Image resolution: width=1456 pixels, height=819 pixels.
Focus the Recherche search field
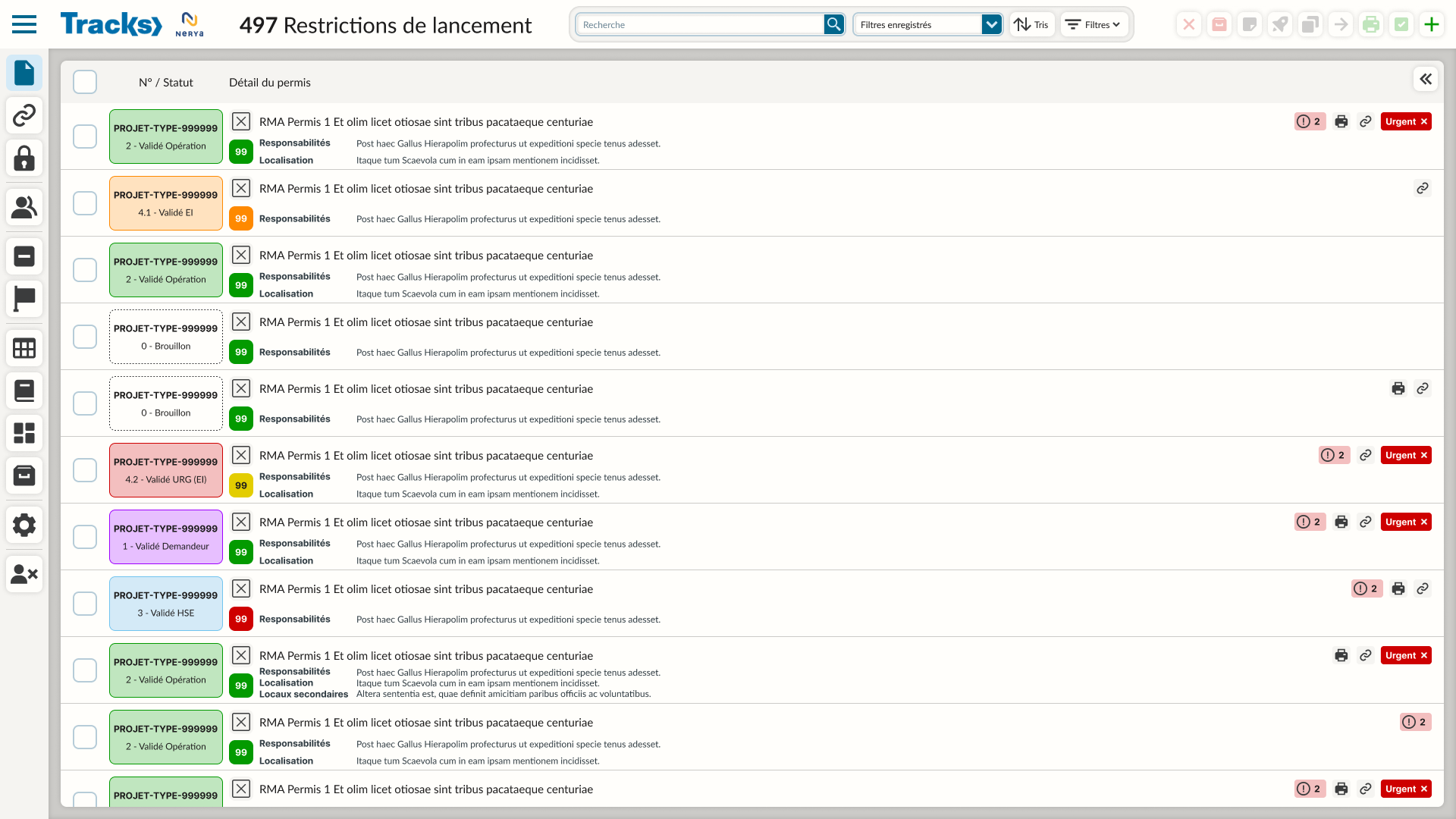pos(701,24)
